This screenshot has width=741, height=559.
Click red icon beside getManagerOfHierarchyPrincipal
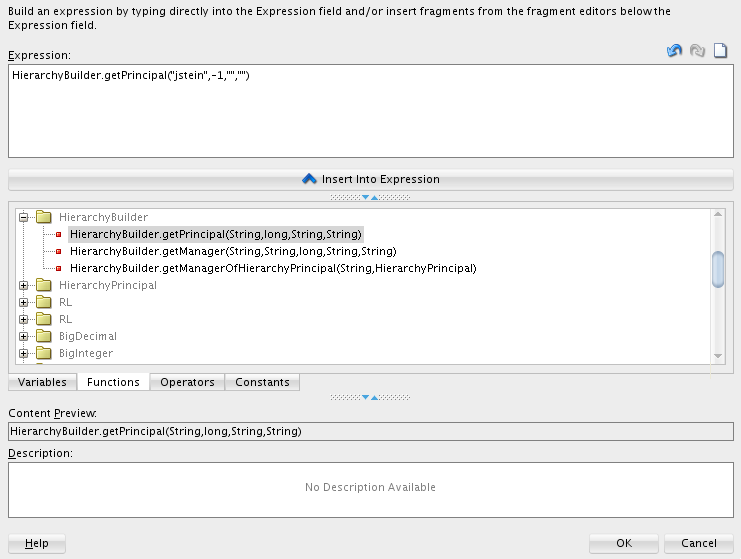59,268
